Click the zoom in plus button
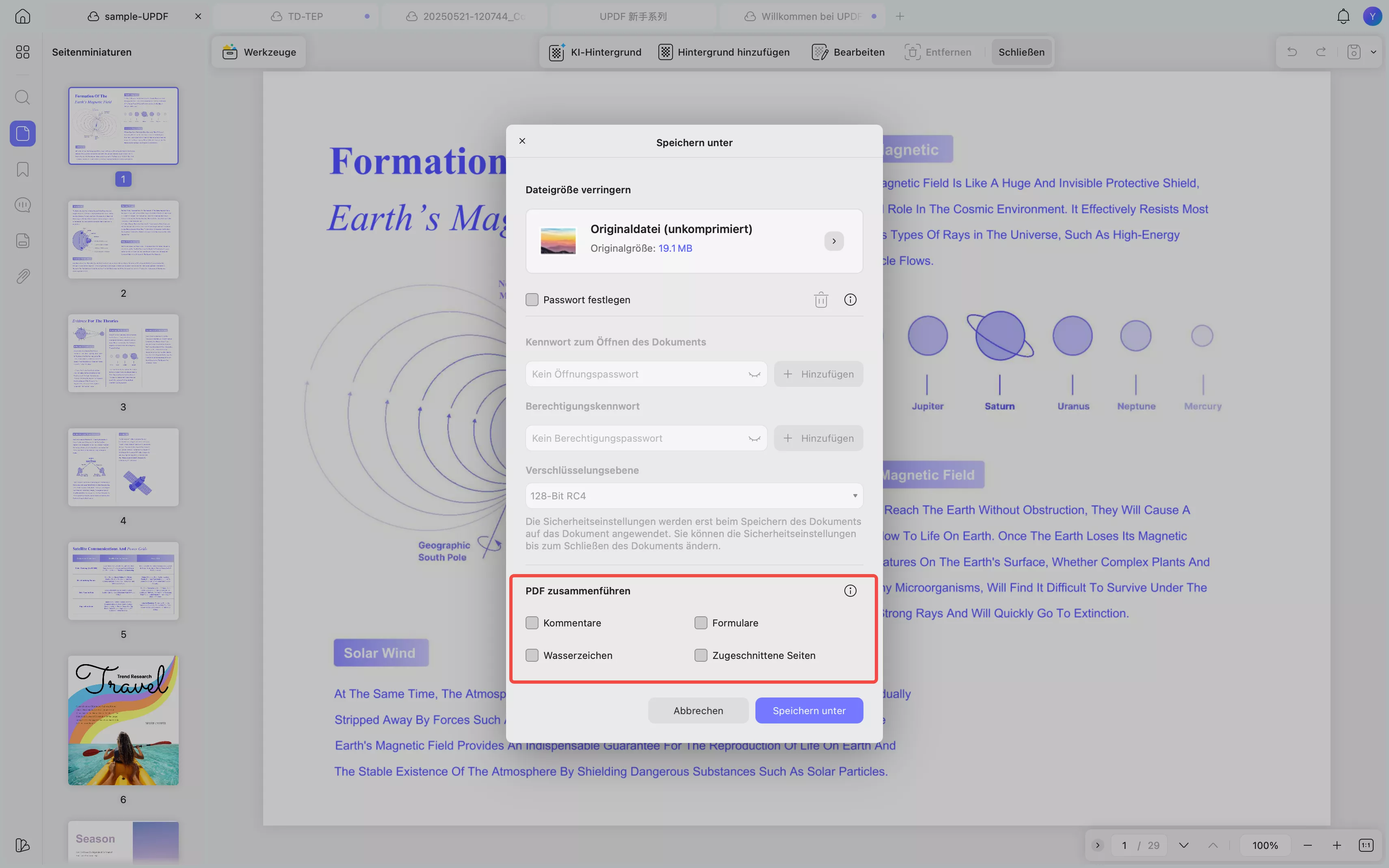Screen dimensions: 1389x868 (x=1337, y=845)
